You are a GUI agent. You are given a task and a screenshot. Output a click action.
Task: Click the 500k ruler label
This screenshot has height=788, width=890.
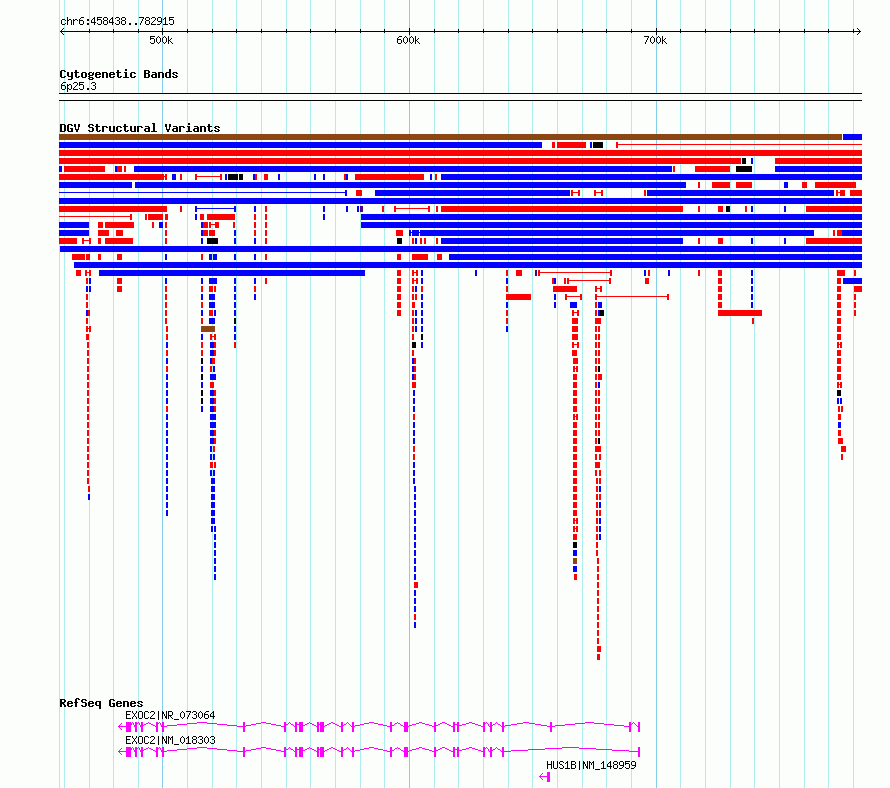coord(161,40)
